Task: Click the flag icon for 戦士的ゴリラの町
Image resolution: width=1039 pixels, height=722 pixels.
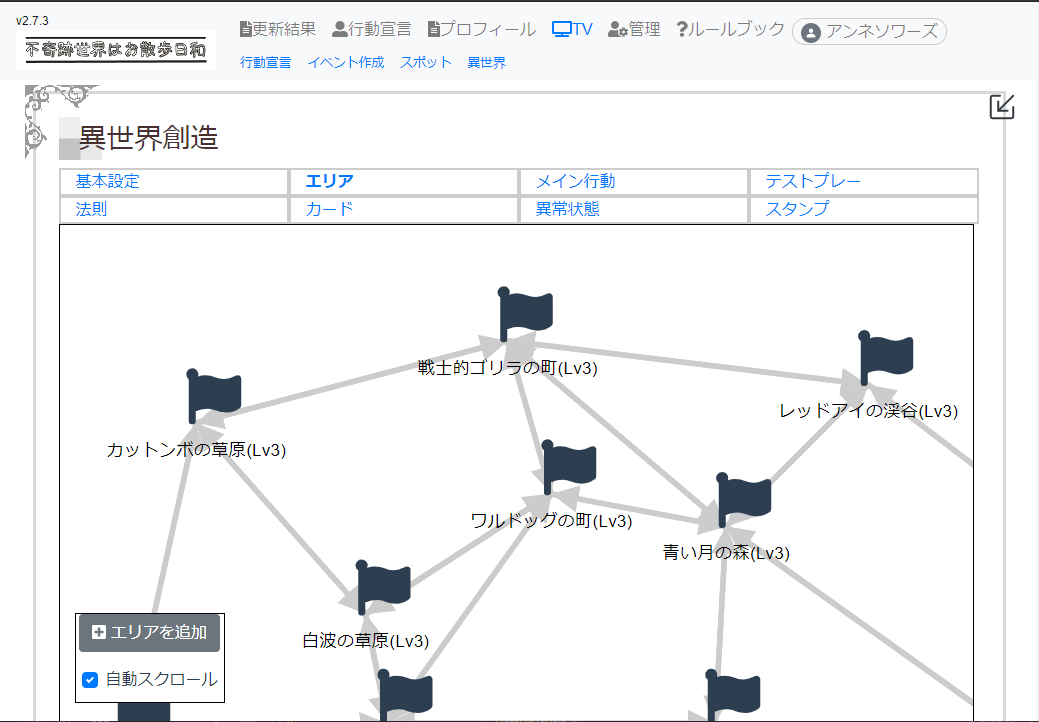Action: [525, 315]
